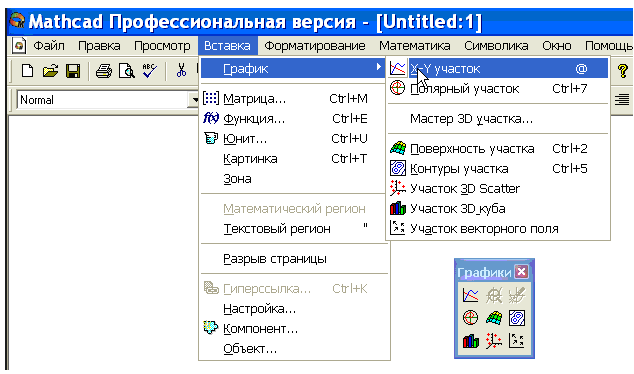Image resolution: width=634 pixels, height=374 pixels.
Task: Click Zoom plot icon in Графики palette
Action: click(494, 295)
